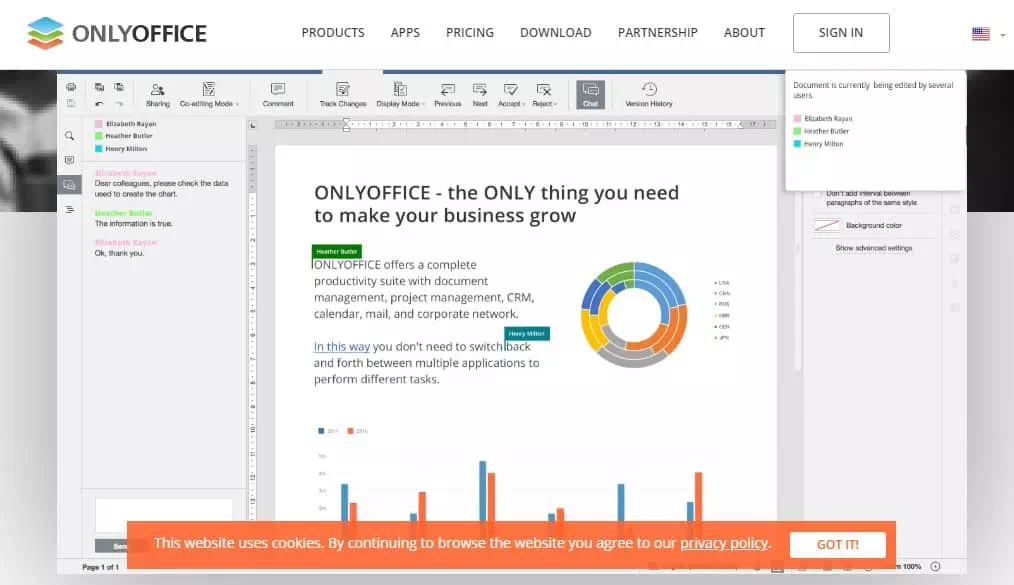The width and height of the screenshot is (1014, 585).
Task: Open the PRICING menu item
Action: click(x=470, y=32)
